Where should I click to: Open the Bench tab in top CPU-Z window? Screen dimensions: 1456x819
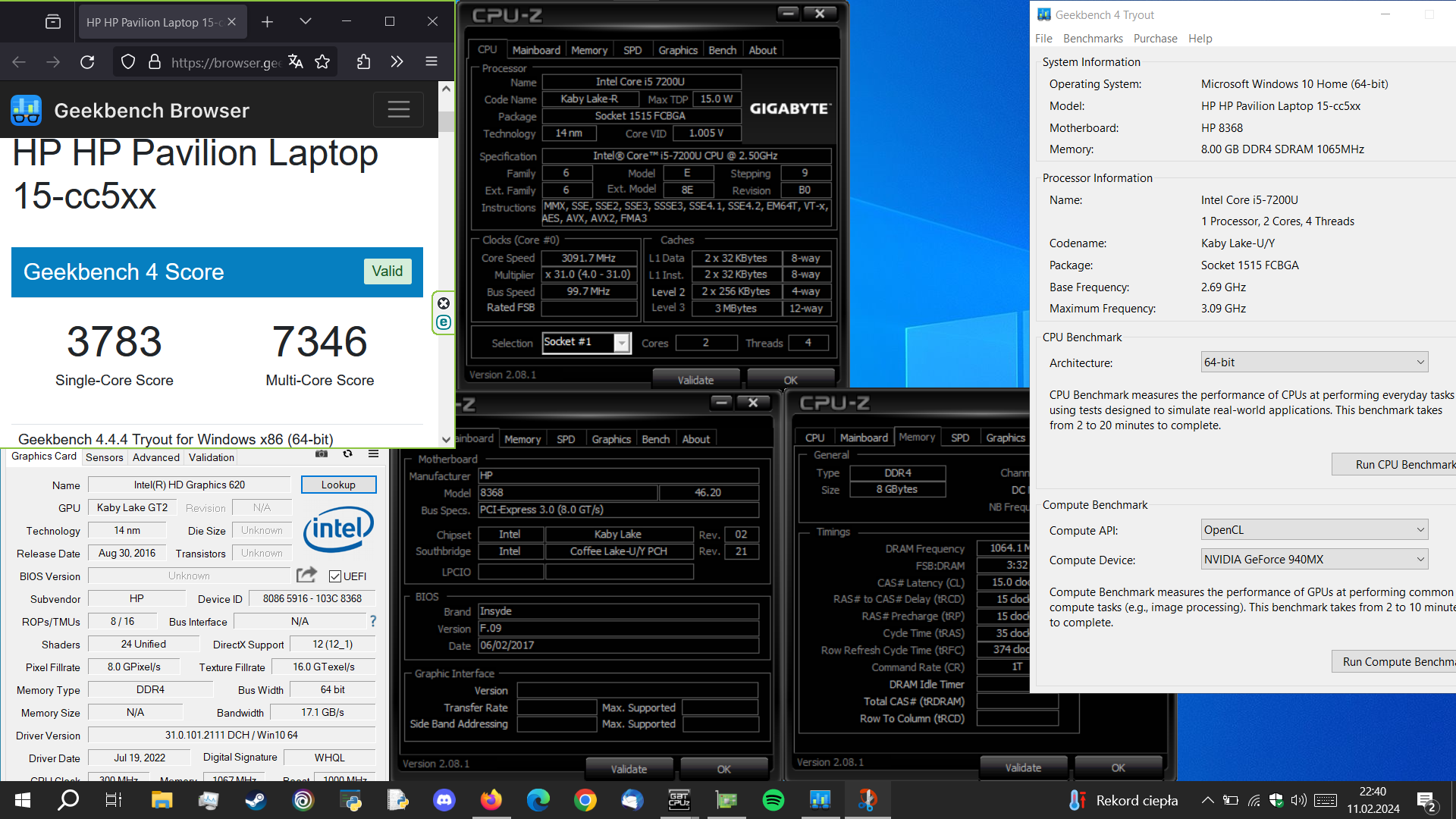tap(722, 50)
